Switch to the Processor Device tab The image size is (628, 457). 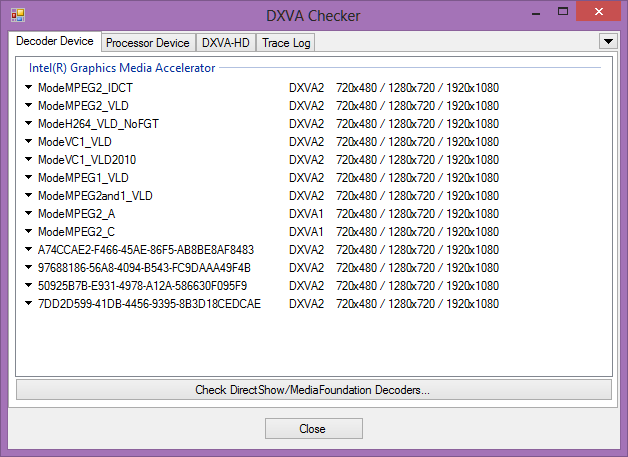pos(147,43)
